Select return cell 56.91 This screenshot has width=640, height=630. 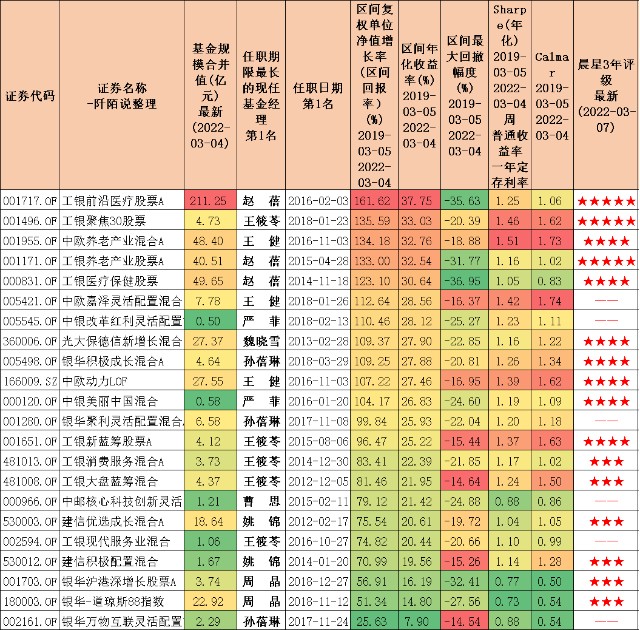click(374, 581)
